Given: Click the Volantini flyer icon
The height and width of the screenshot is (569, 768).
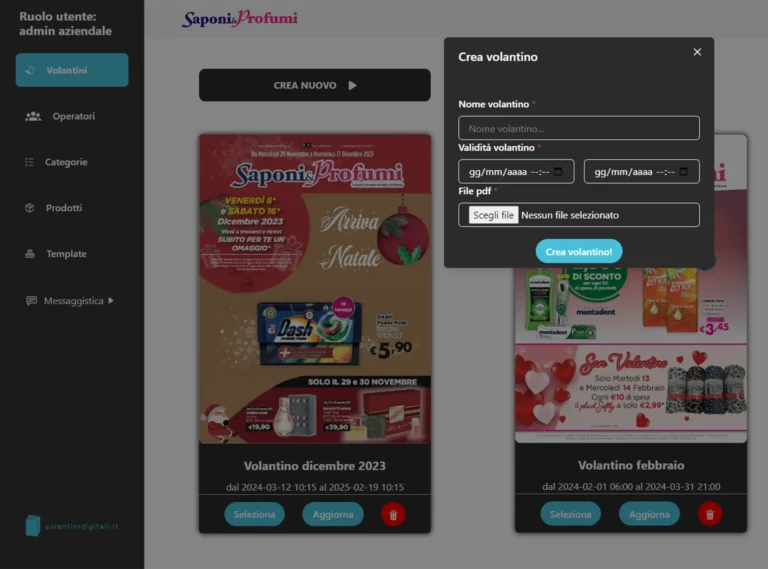Looking at the screenshot, I should pos(30,70).
